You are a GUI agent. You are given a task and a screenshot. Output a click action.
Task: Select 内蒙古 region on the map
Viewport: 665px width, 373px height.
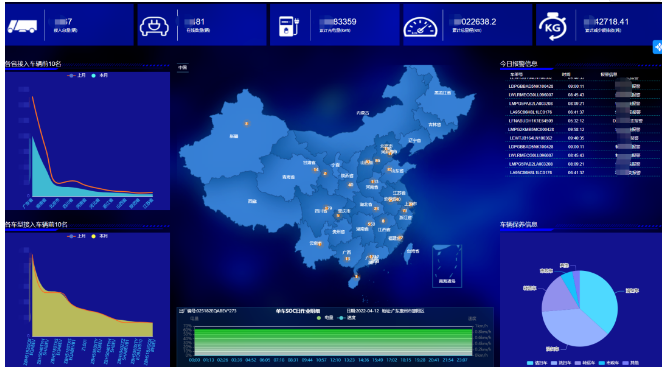pyautogui.click(x=363, y=113)
